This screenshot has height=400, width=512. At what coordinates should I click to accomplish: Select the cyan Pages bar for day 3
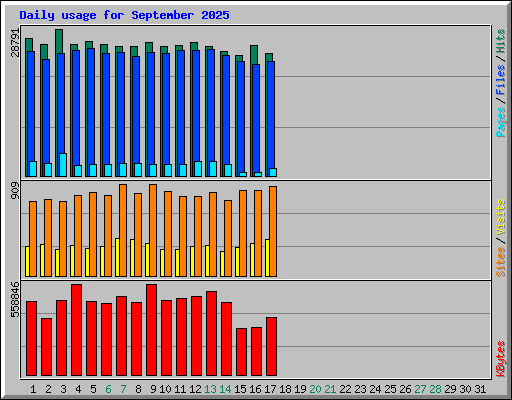pyautogui.click(x=63, y=165)
